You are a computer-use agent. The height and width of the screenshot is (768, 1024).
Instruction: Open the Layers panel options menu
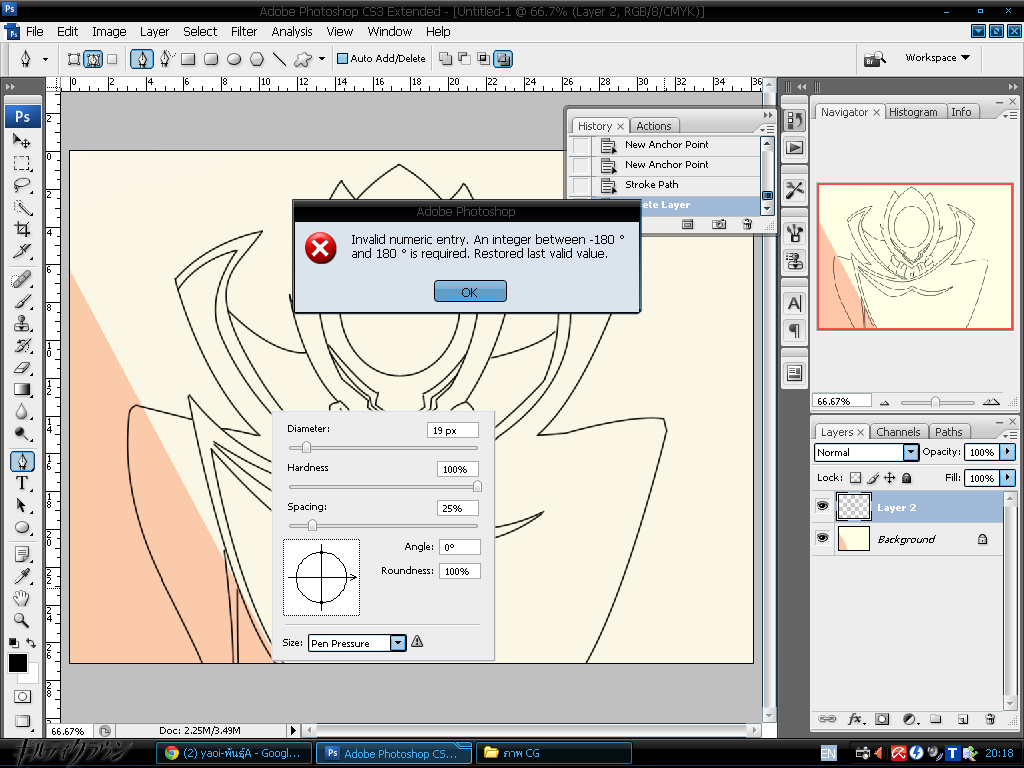[1010, 434]
